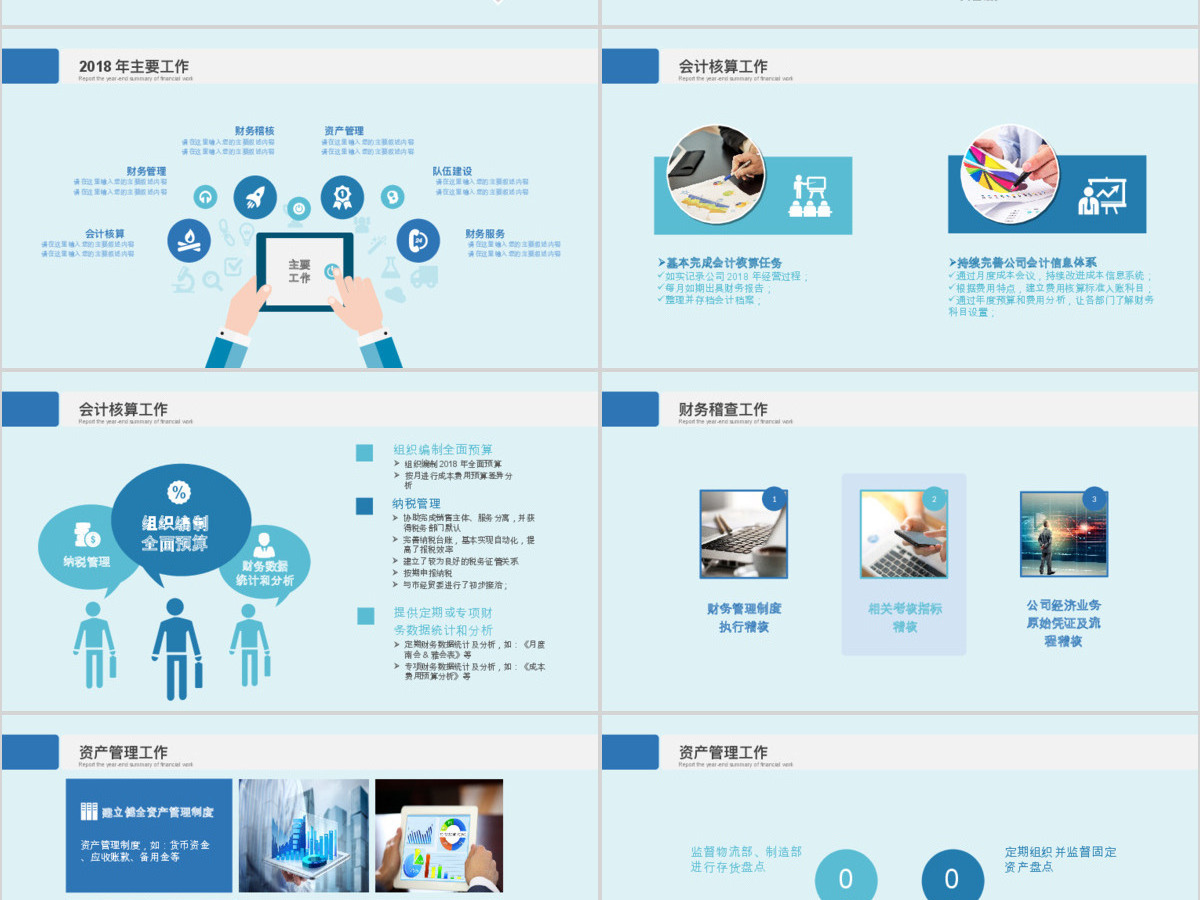The height and width of the screenshot is (900, 1200).
Task: Click the teal square bullet beside 提供定期或专项财
Action: tap(364, 616)
